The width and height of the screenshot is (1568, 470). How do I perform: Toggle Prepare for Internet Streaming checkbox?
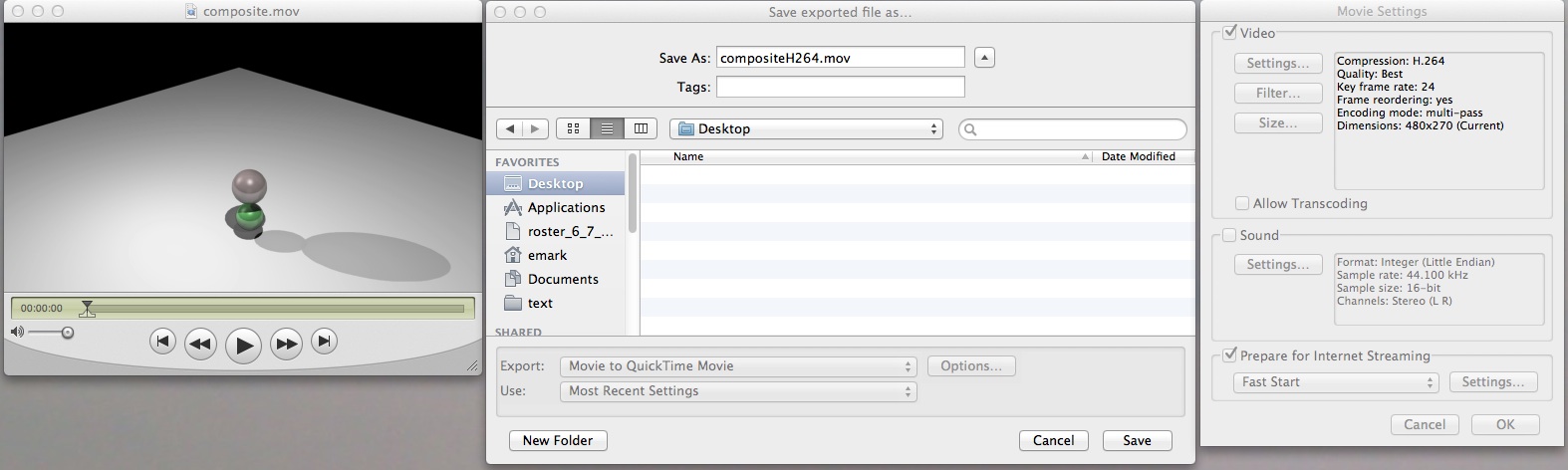pos(1230,355)
